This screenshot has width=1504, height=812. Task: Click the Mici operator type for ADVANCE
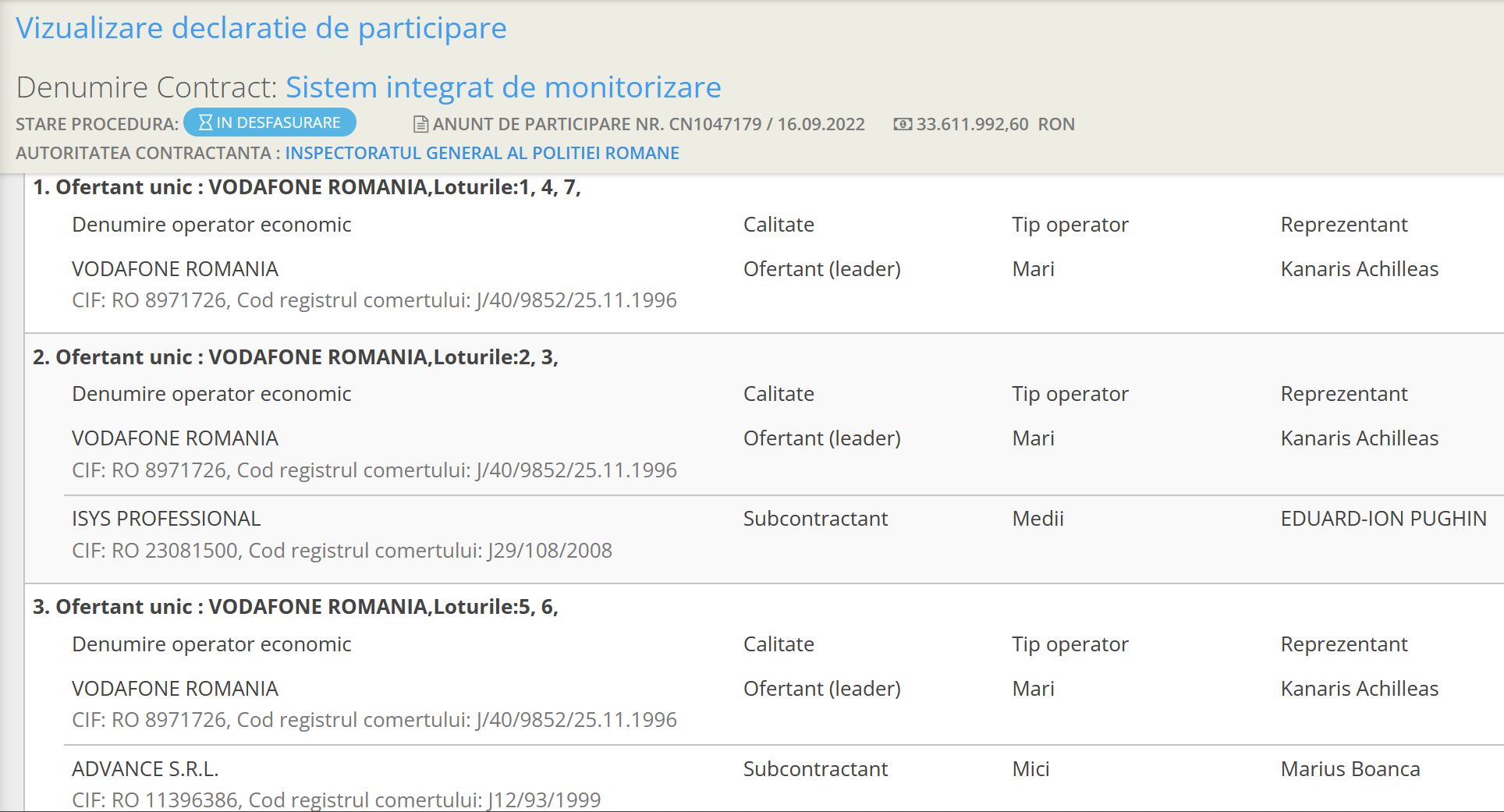[1030, 769]
